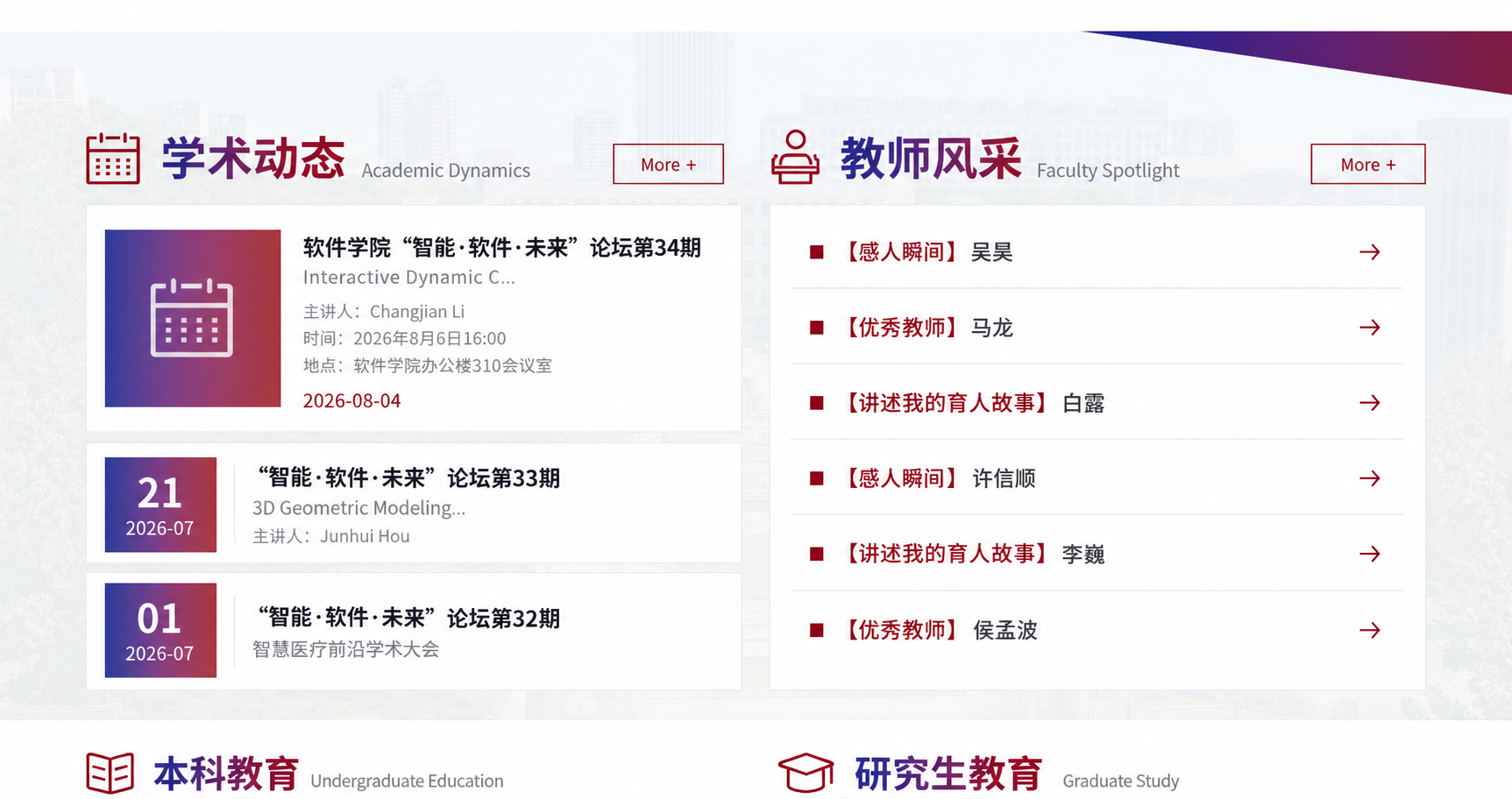Open More + for Faculty Spotlight
Image resolution: width=1512 pixels, height=799 pixels.
[1367, 164]
